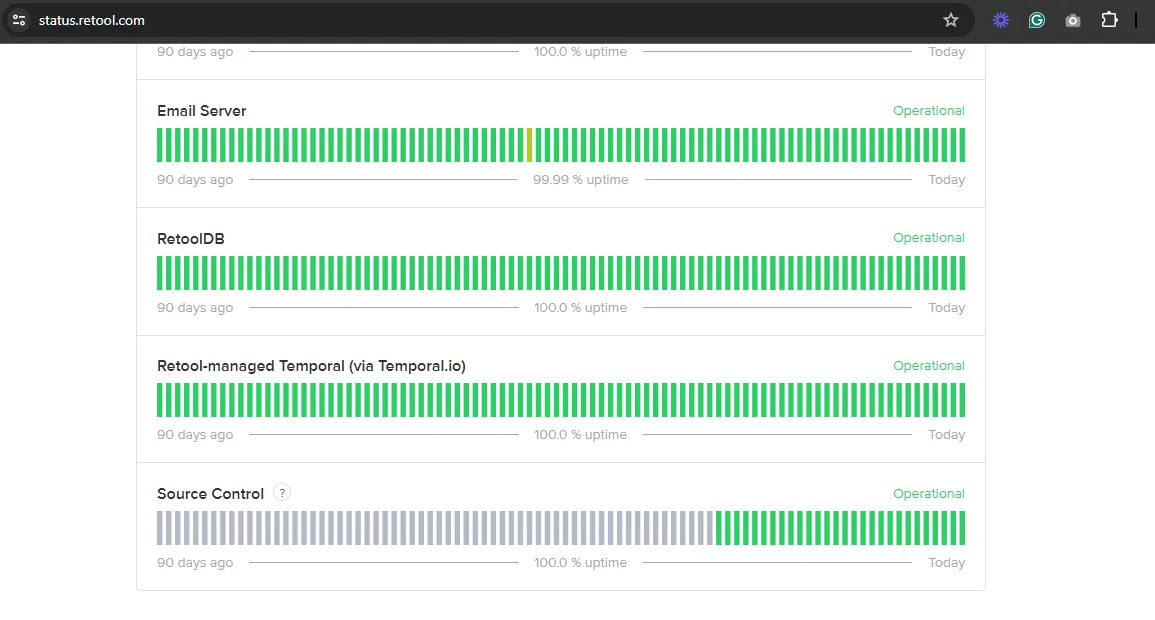The image size is (1155, 620).
Task: Click the first green bar in Retool-managed Temporal chart
Action: 160,401
